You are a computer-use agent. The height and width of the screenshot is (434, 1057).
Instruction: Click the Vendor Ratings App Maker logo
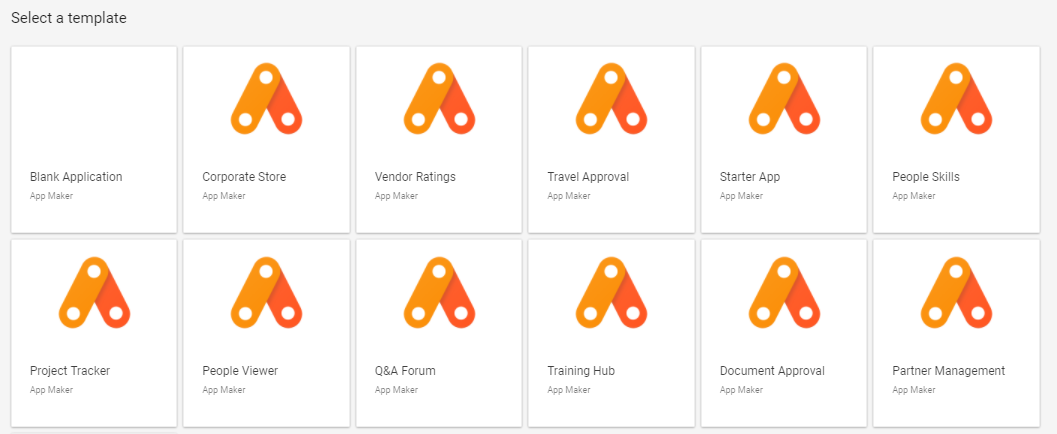[438, 100]
